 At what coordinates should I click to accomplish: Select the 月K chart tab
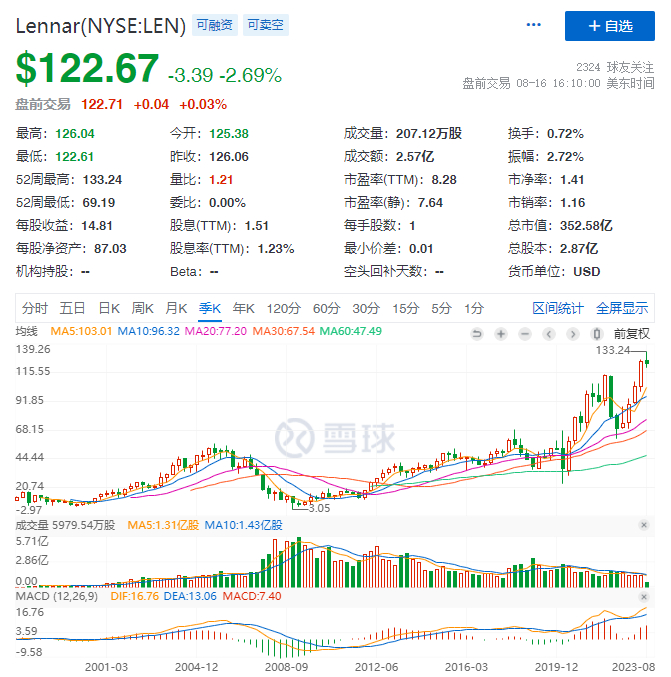point(176,308)
